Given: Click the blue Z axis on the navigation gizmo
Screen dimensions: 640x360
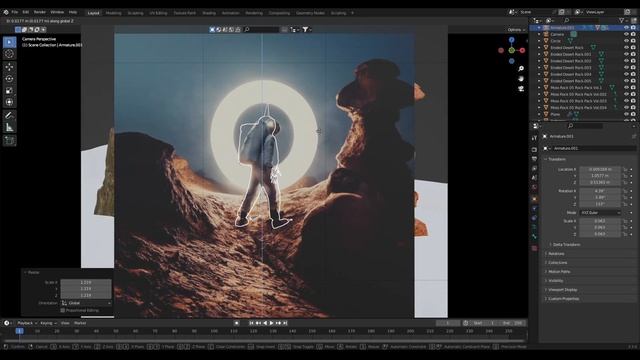Looking at the screenshot, I should pyautogui.click(x=511, y=40).
